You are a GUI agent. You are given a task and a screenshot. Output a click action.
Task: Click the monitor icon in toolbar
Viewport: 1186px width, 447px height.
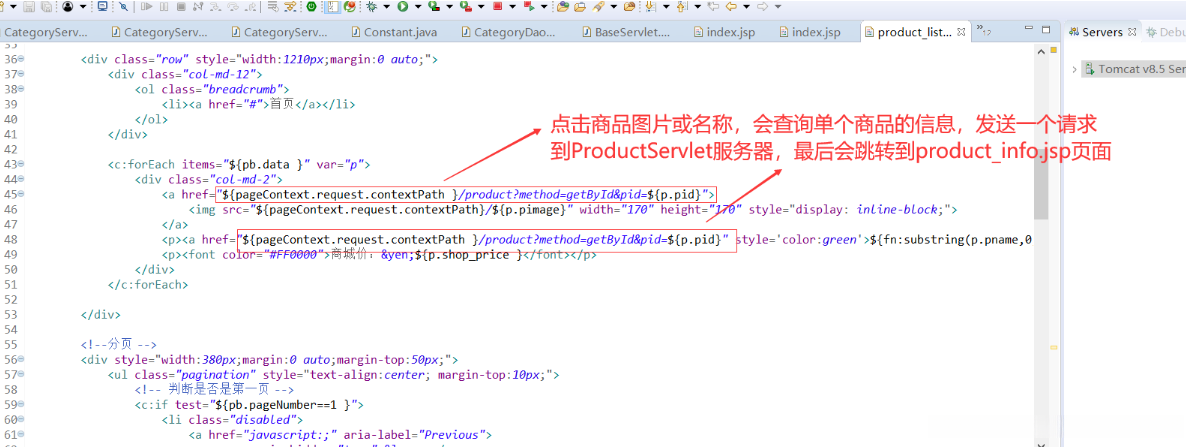(x=103, y=6)
